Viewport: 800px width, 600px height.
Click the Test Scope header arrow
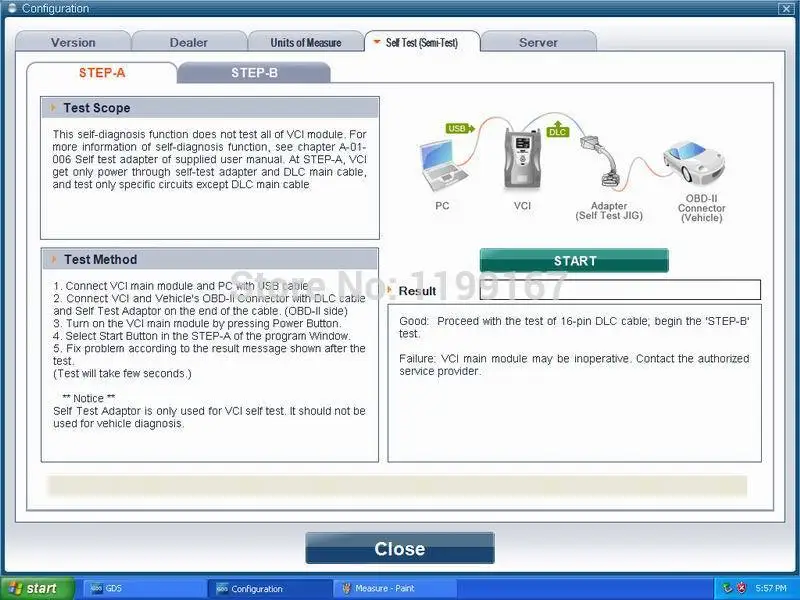click(x=53, y=108)
